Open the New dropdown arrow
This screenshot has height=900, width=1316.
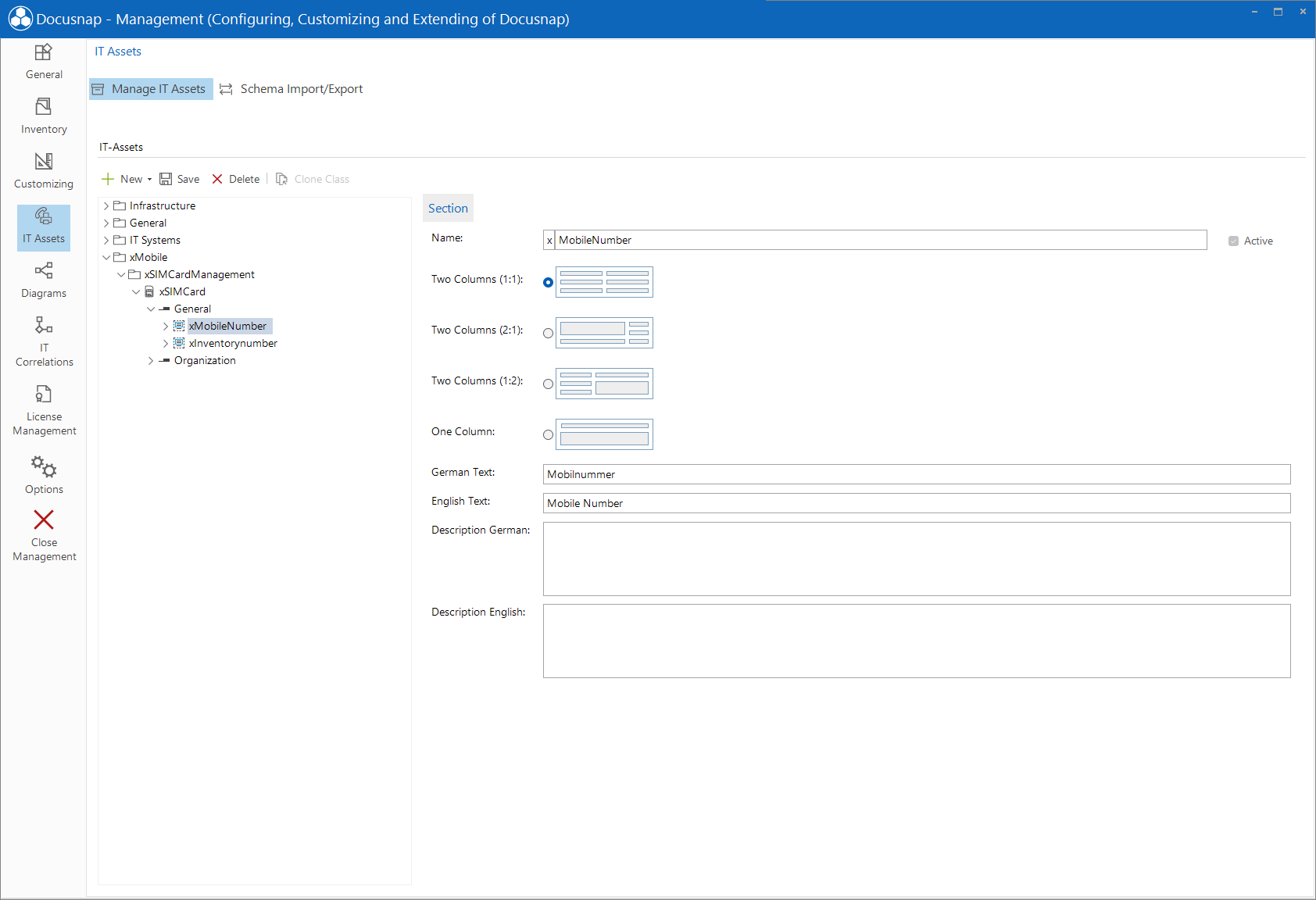click(149, 179)
